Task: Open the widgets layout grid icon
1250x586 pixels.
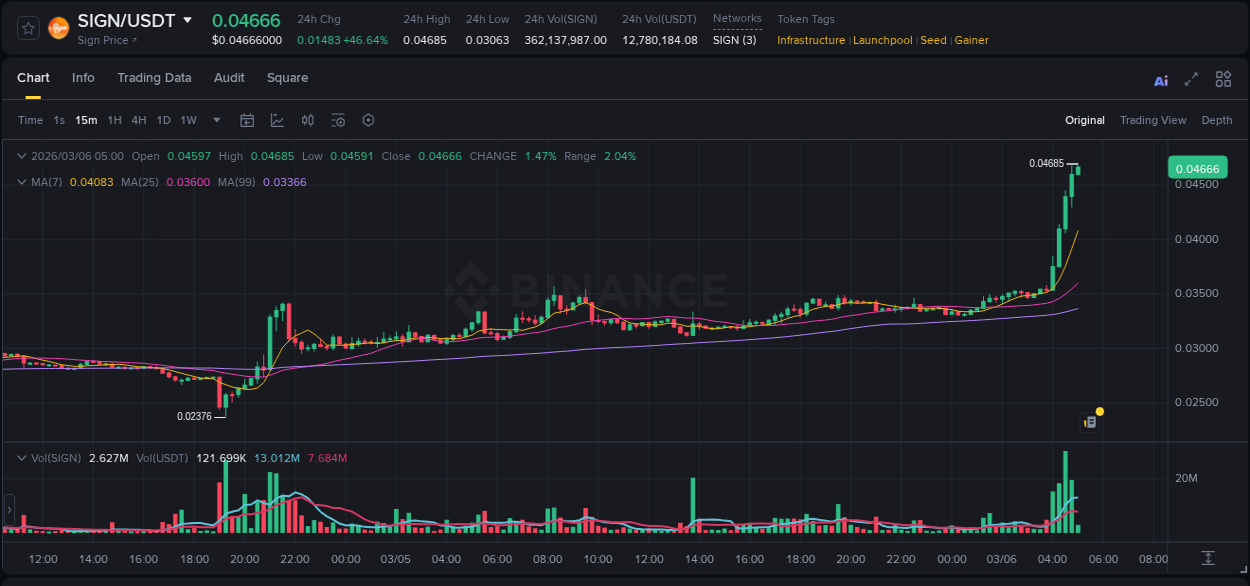Action: tap(1223, 79)
